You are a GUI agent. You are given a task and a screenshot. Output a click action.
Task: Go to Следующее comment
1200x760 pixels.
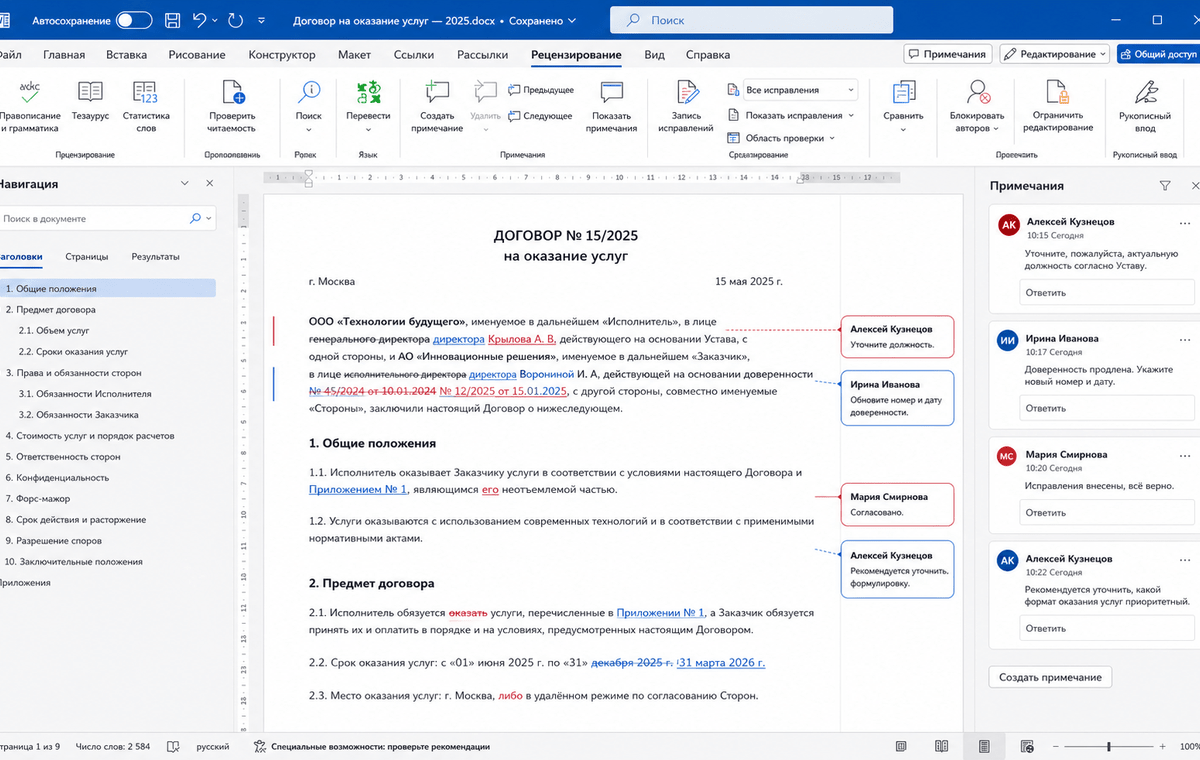pos(541,116)
